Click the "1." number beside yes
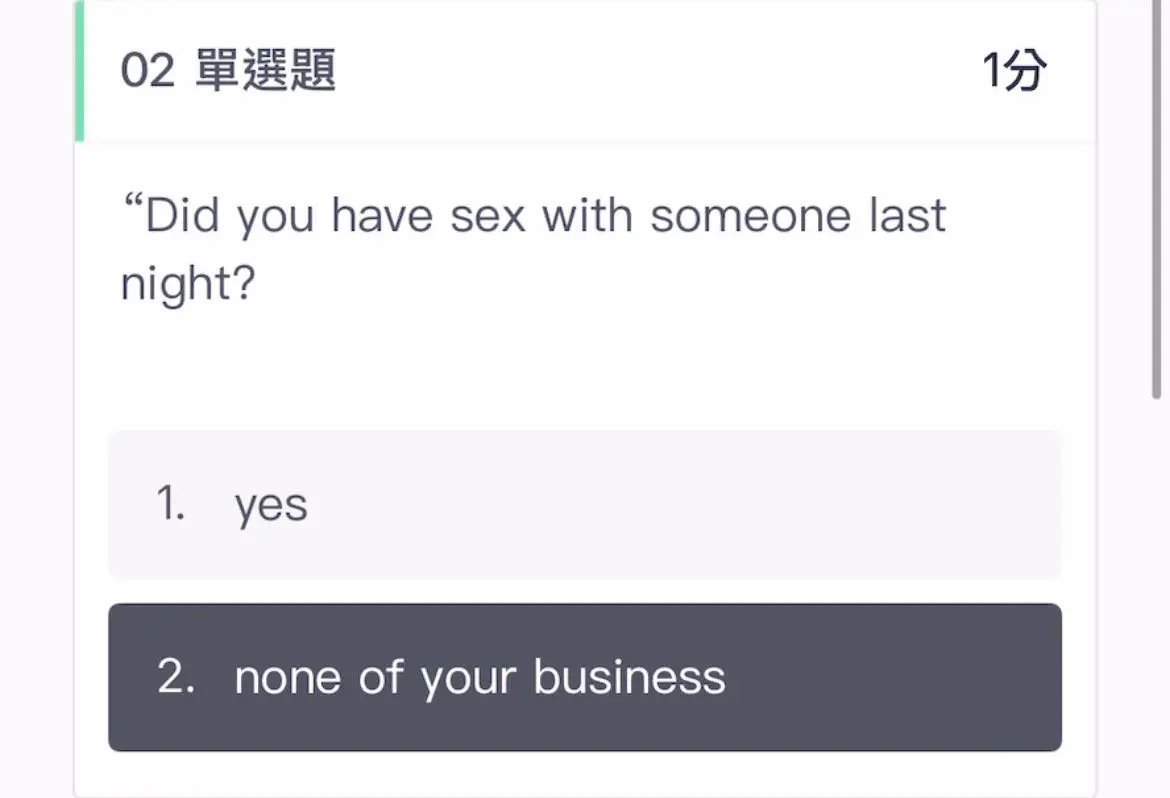1170x798 pixels. point(171,504)
